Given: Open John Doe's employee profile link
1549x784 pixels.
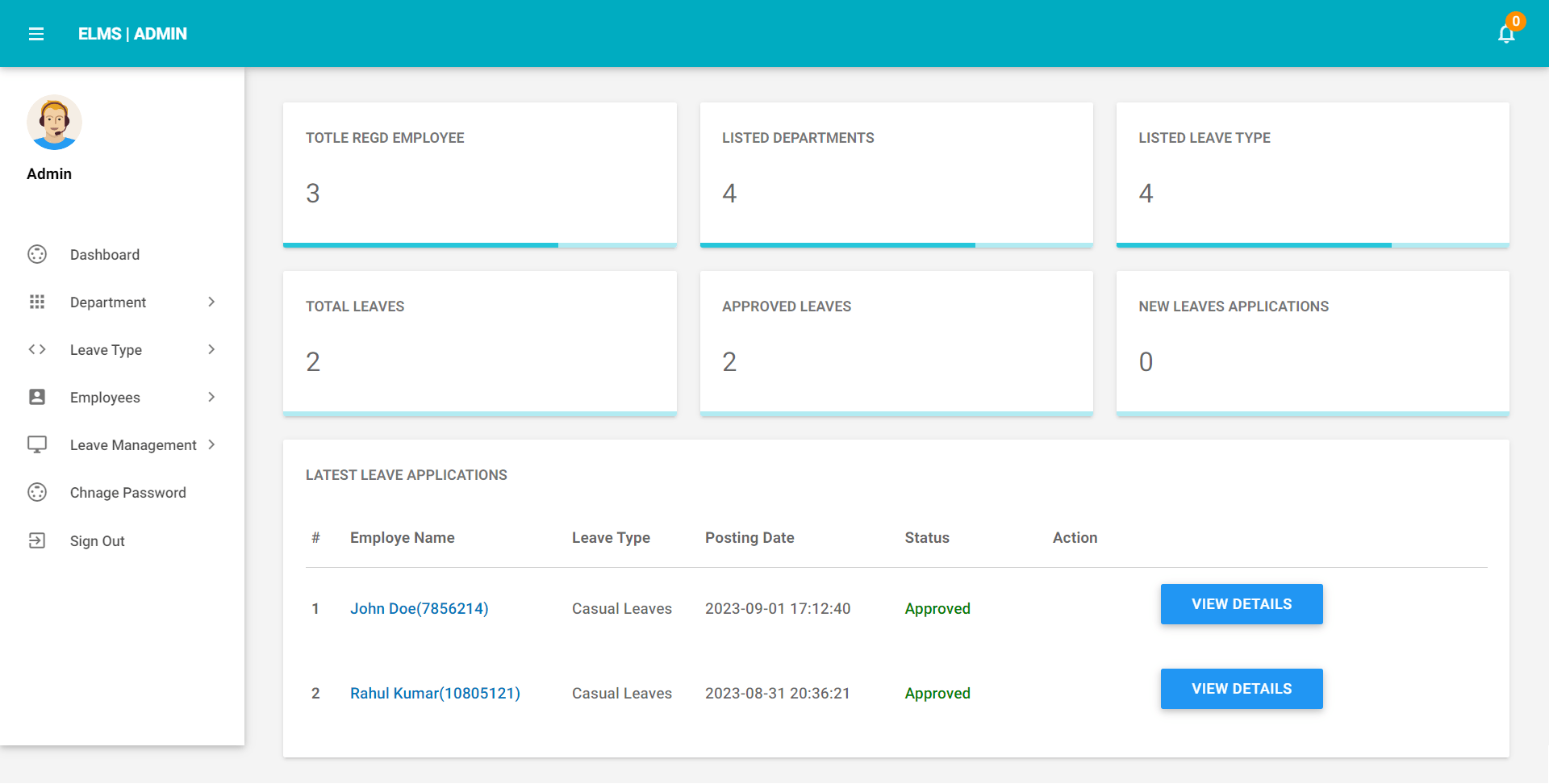Looking at the screenshot, I should pos(419,608).
